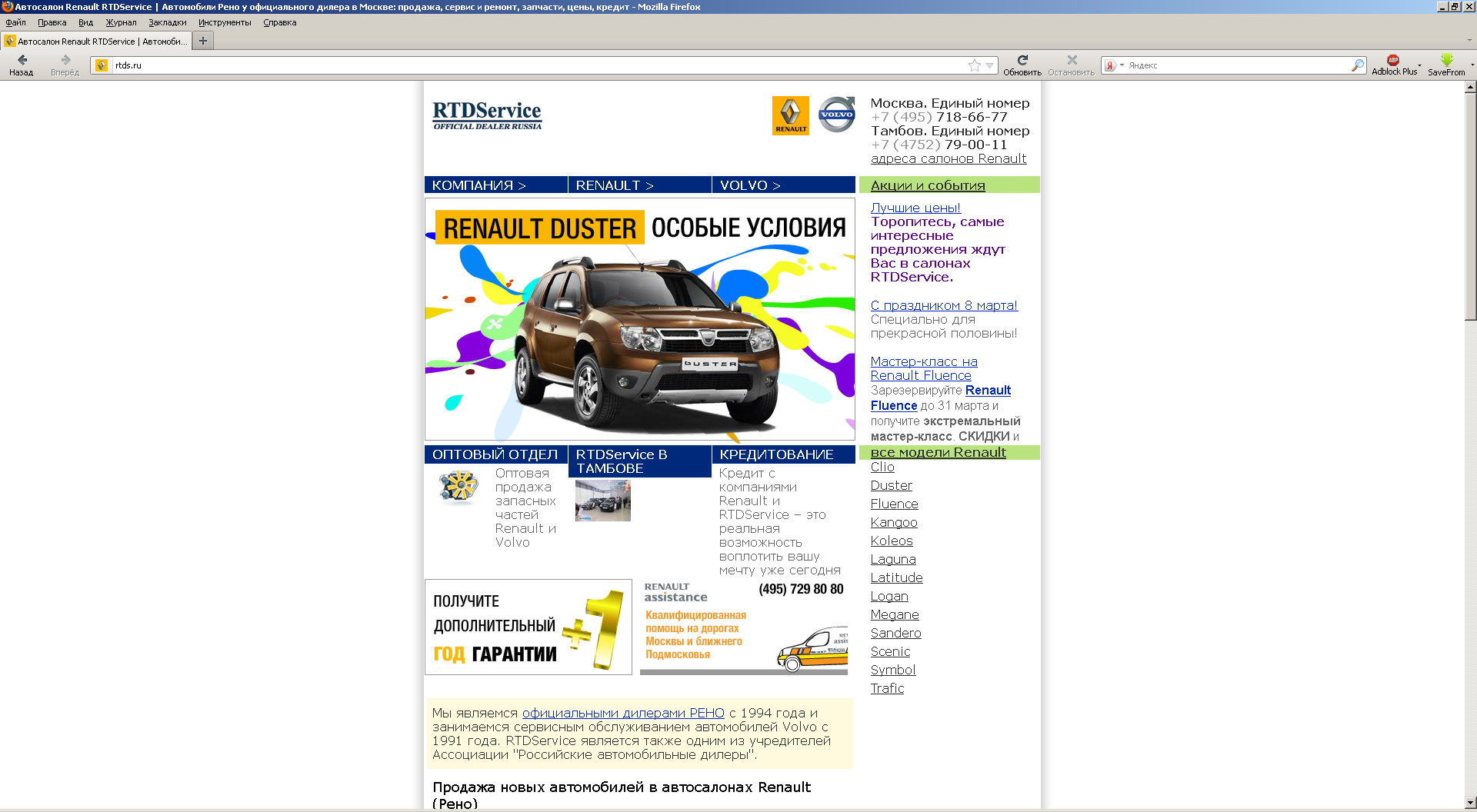The image size is (1477, 812).
Task: Open a new tab with the plus button
Action: pos(203,41)
